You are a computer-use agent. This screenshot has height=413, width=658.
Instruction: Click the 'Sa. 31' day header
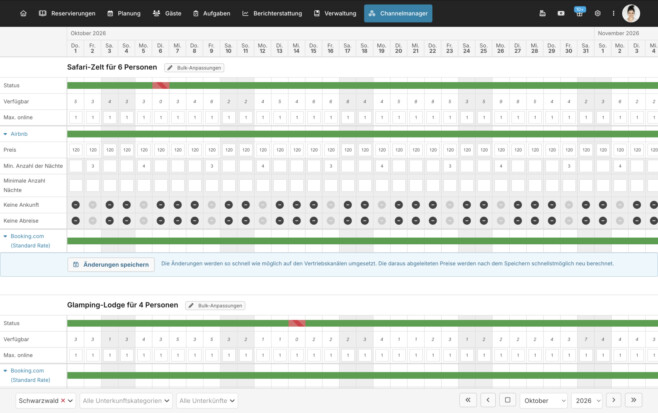click(x=585, y=48)
